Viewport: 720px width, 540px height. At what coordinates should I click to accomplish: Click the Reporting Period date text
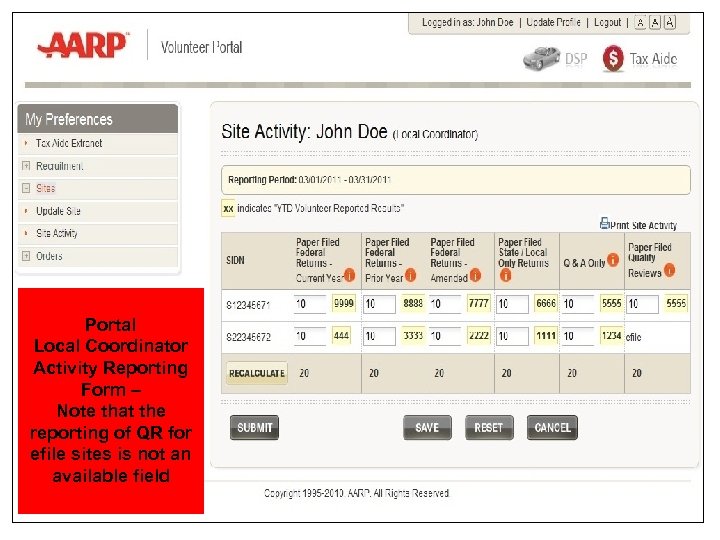(344, 180)
